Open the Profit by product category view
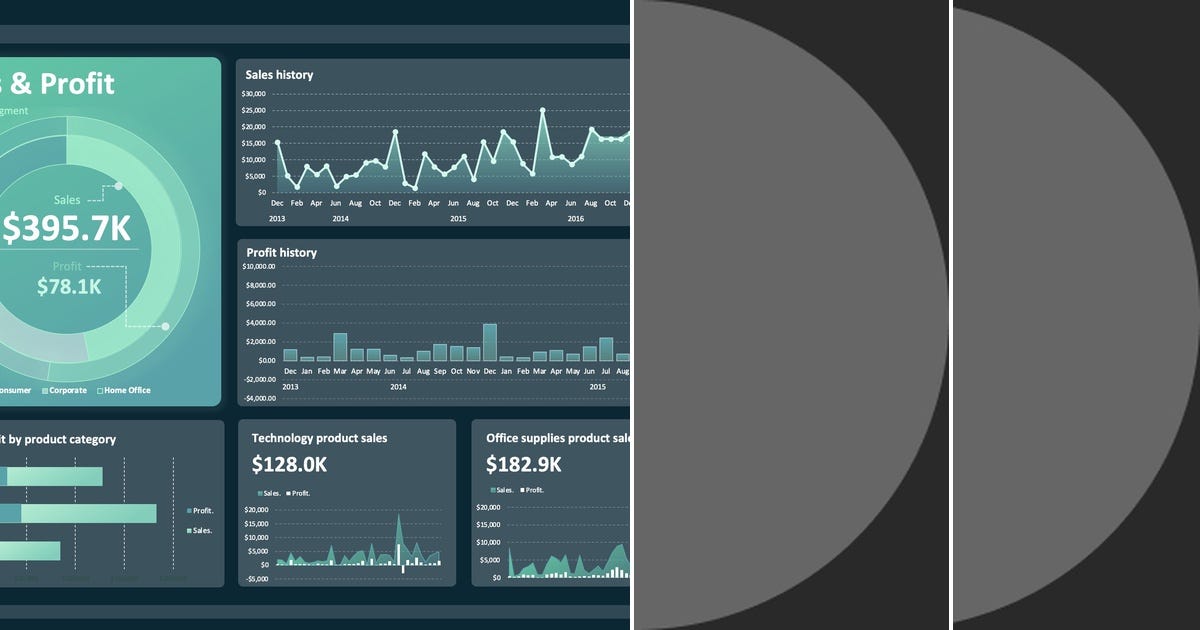 click(60, 439)
